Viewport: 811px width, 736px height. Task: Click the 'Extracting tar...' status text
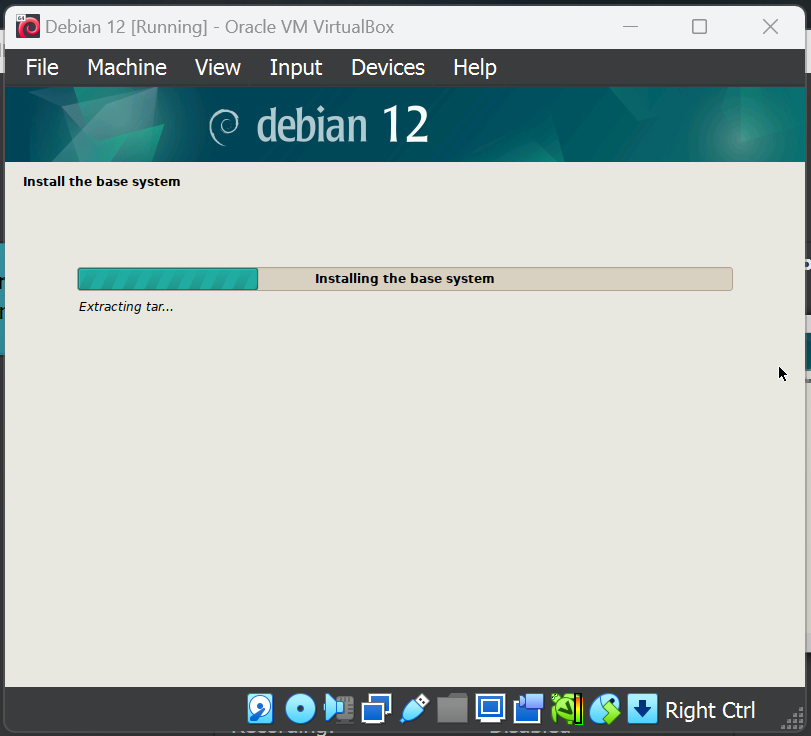(x=126, y=307)
